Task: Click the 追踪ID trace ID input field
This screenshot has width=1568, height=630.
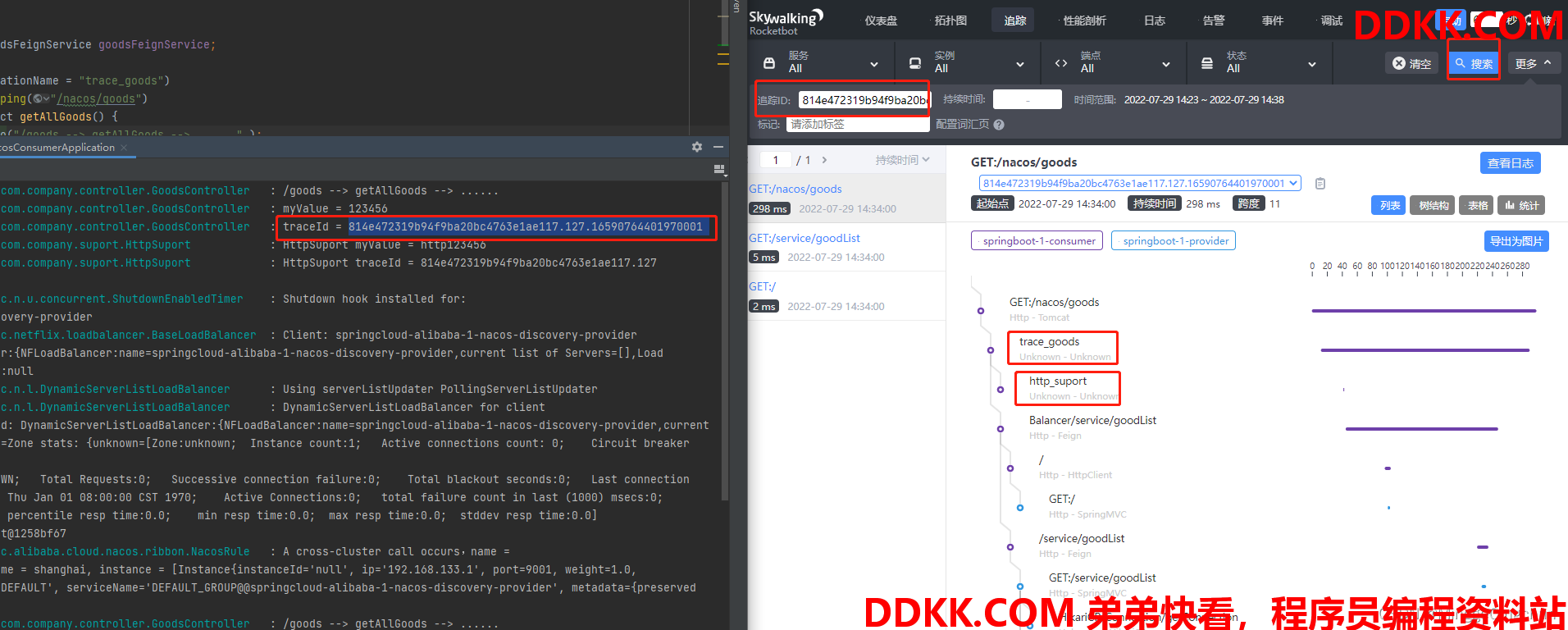Action: [x=864, y=100]
